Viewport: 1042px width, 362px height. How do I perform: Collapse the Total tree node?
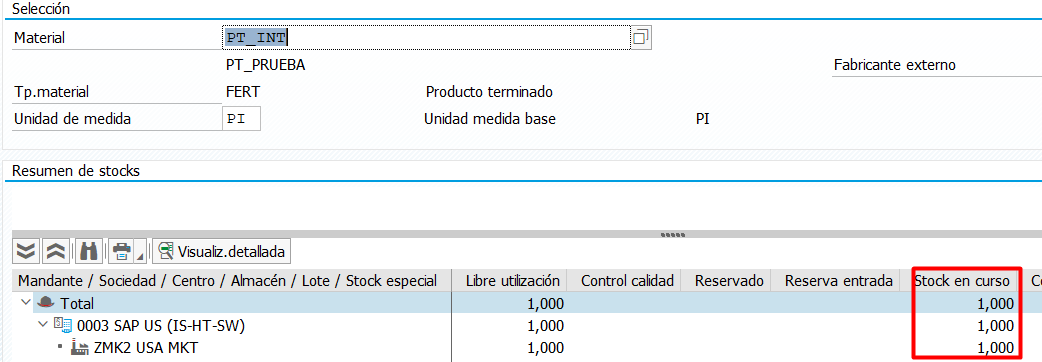(x=26, y=302)
